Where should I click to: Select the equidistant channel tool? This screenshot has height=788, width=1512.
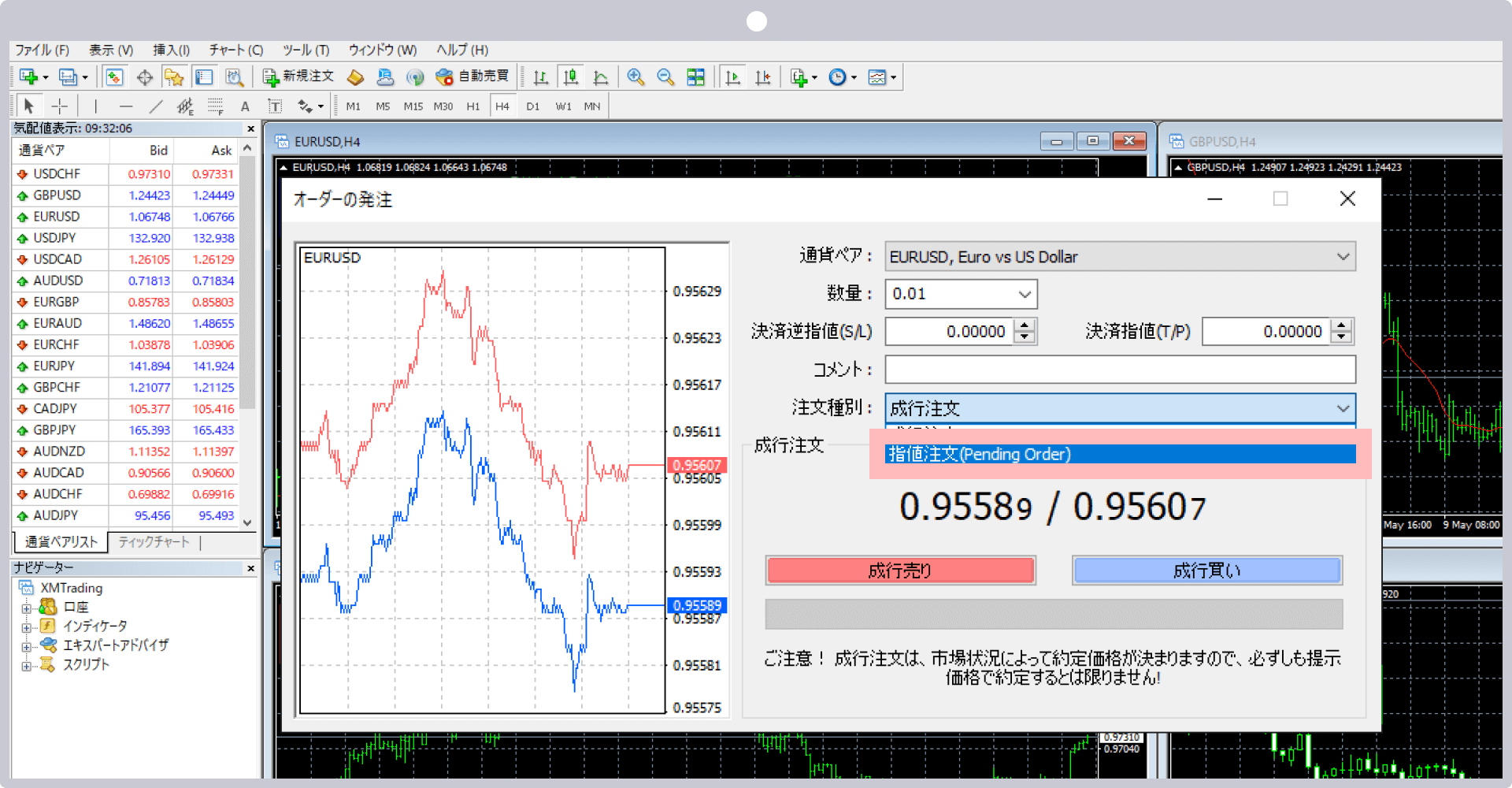[x=186, y=106]
